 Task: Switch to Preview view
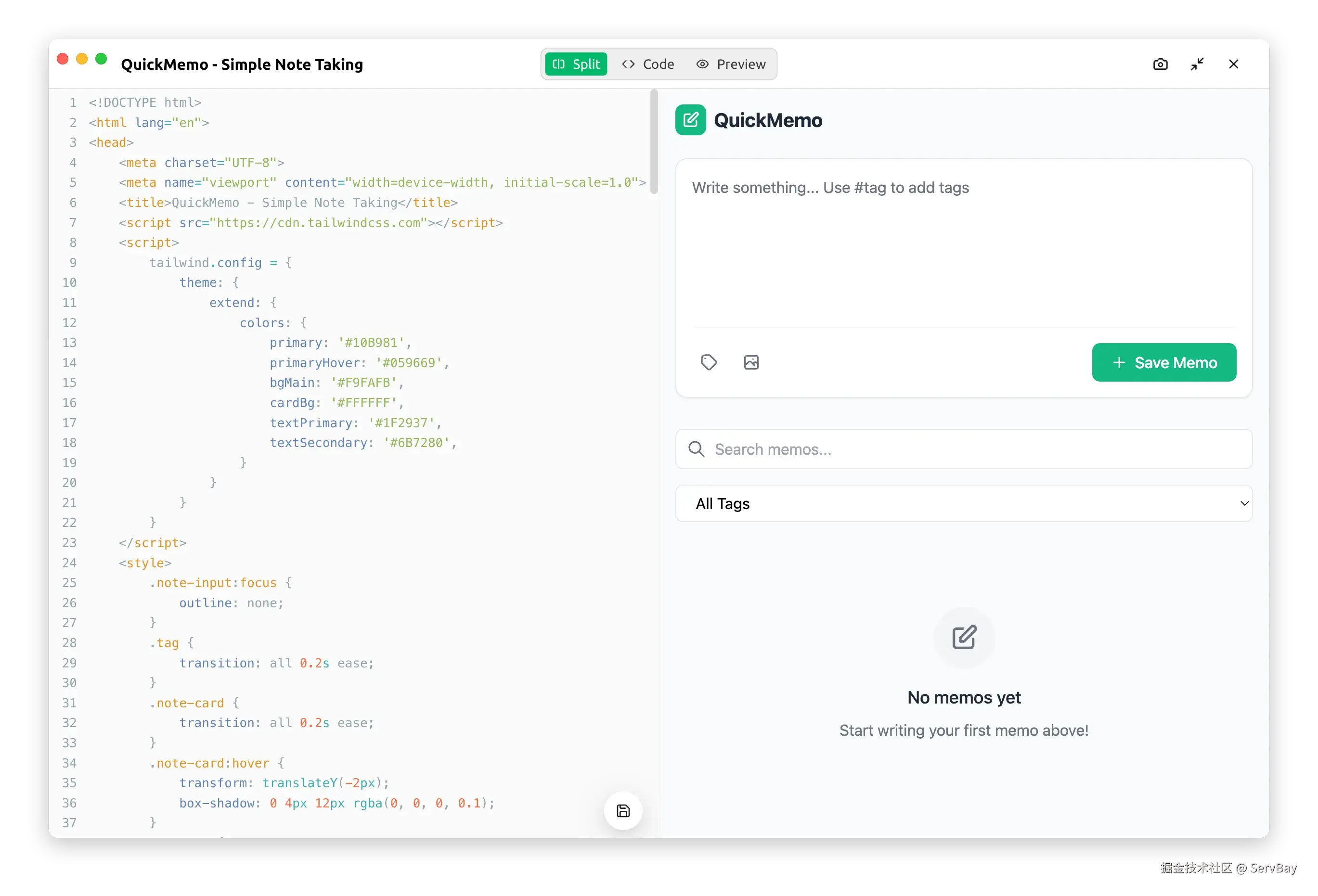731,64
